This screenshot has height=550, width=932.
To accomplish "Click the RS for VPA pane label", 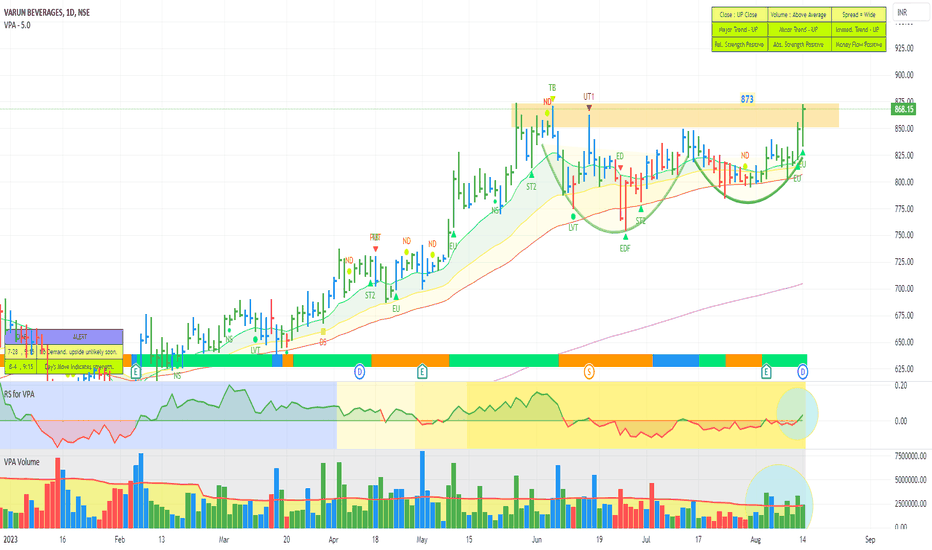I will pos(19,394).
